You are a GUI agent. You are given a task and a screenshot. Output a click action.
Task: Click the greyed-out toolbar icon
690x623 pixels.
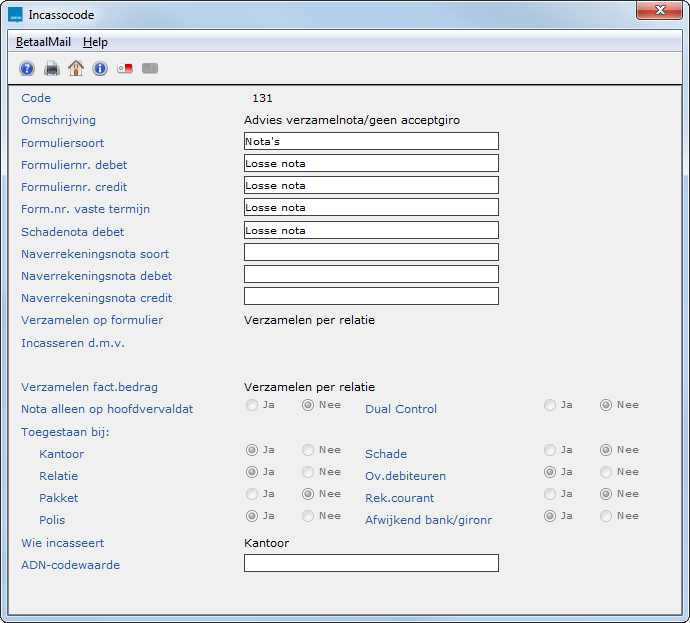[x=150, y=69]
